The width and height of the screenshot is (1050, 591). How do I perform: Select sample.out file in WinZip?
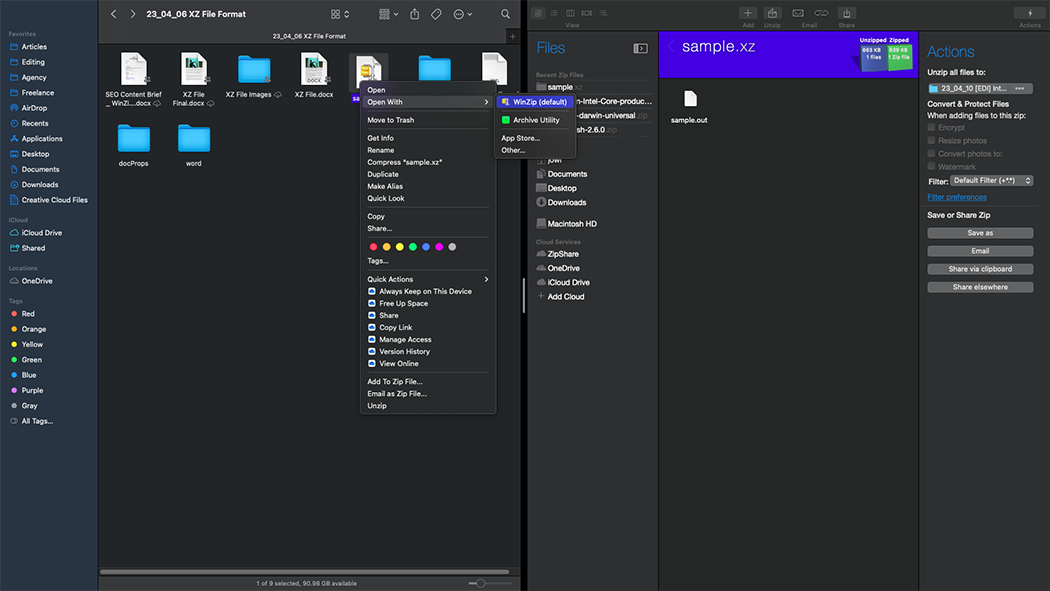pos(689,107)
